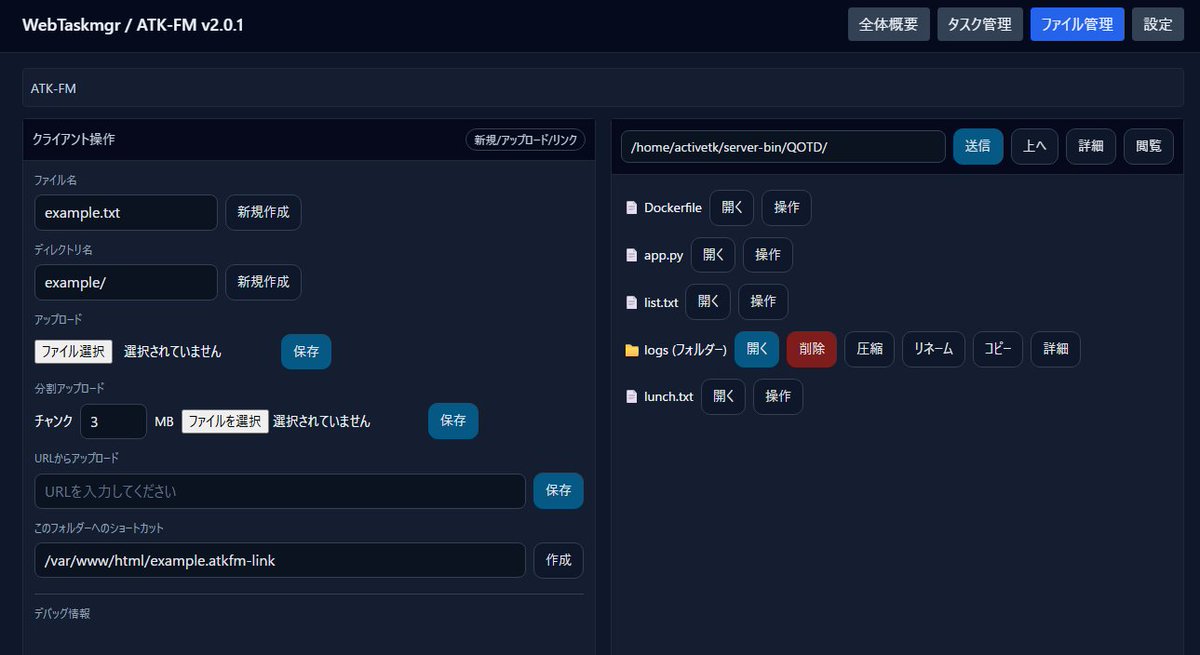1200x655 pixels.
Task: Click 圧縮 for logs folder
Action: (869, 349)
